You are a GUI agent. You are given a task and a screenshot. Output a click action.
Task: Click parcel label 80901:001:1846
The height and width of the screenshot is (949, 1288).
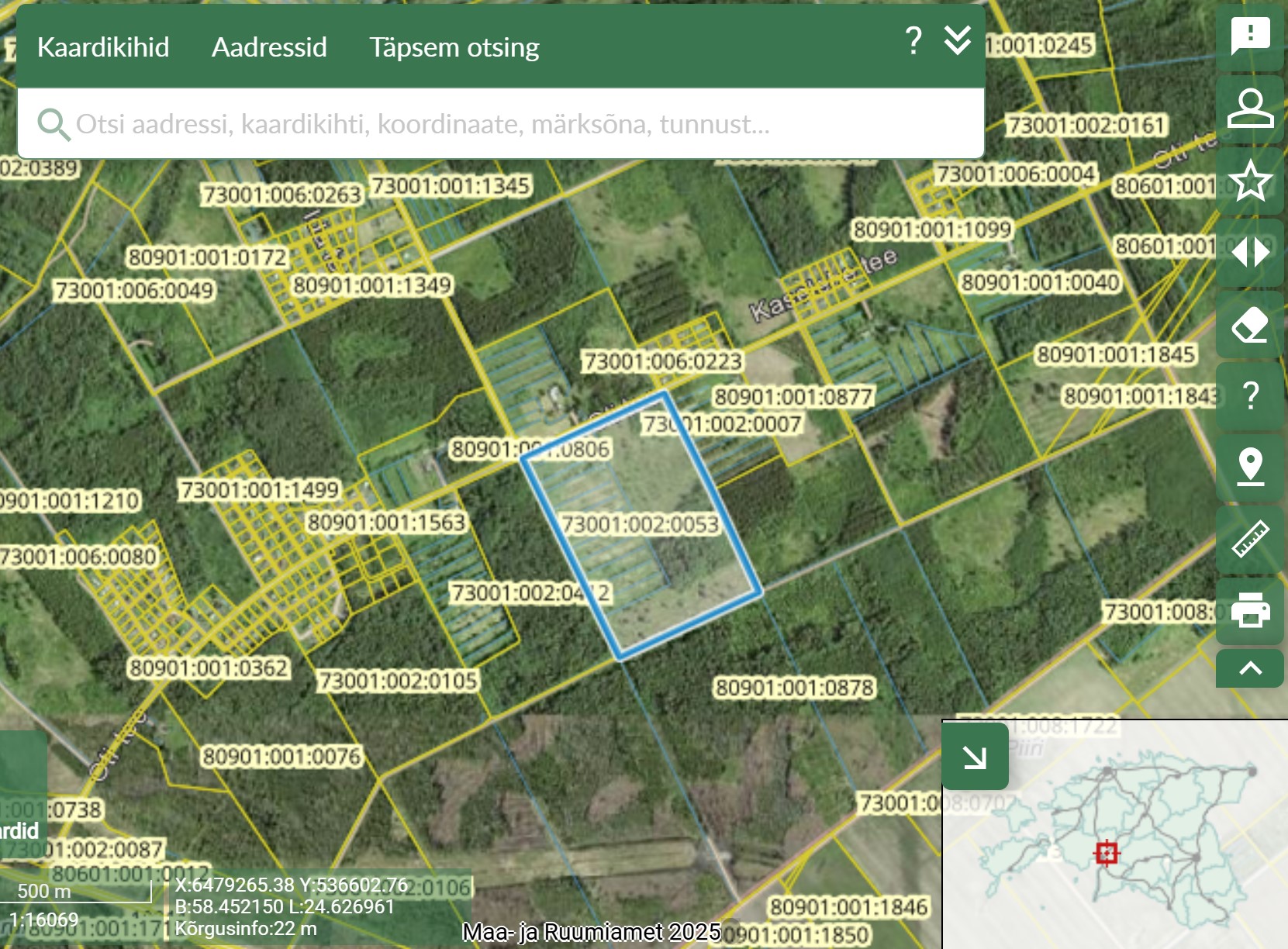[x=849, y=907]
